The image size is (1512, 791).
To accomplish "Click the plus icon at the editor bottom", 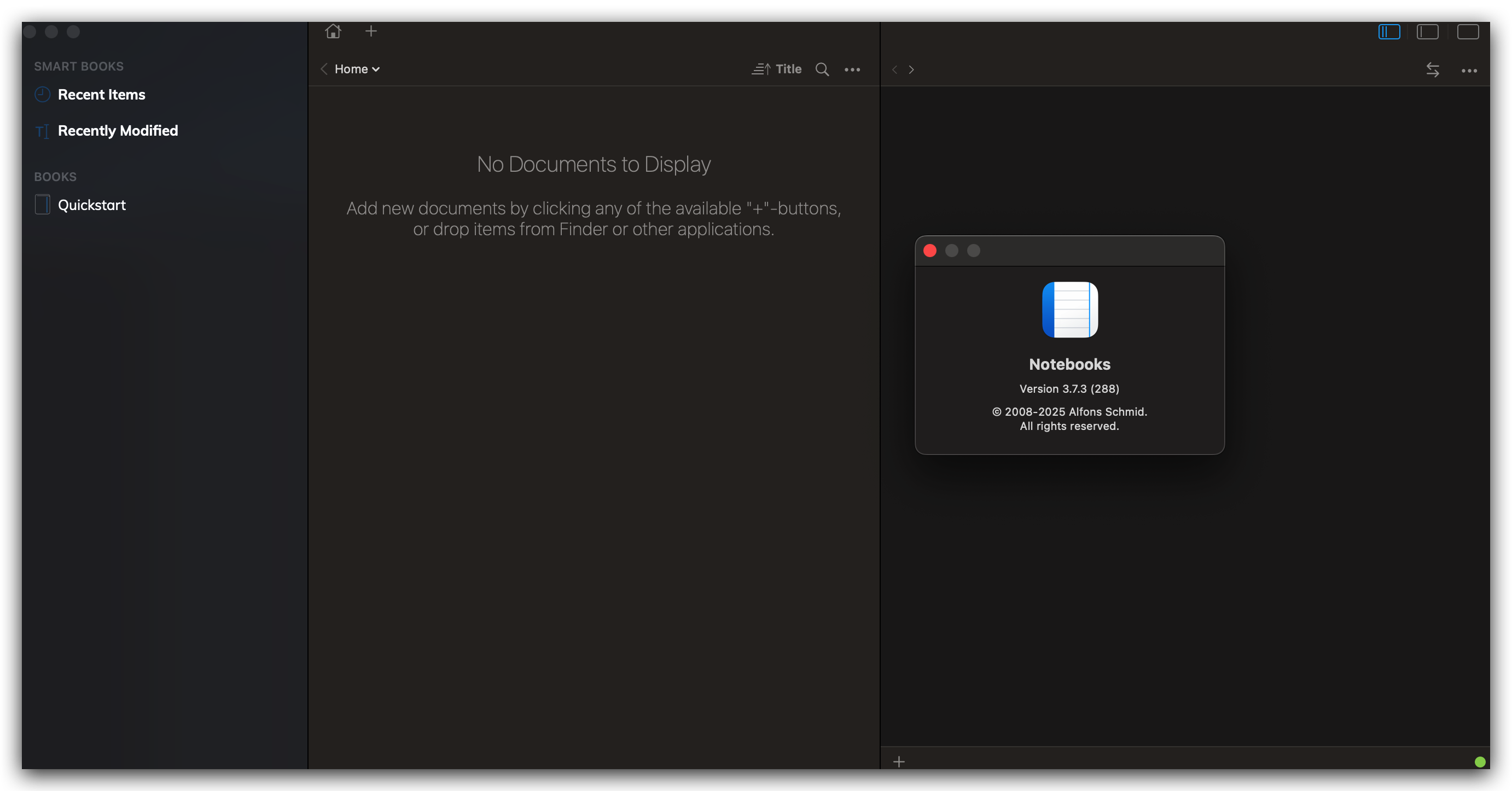I will (899, 761).
